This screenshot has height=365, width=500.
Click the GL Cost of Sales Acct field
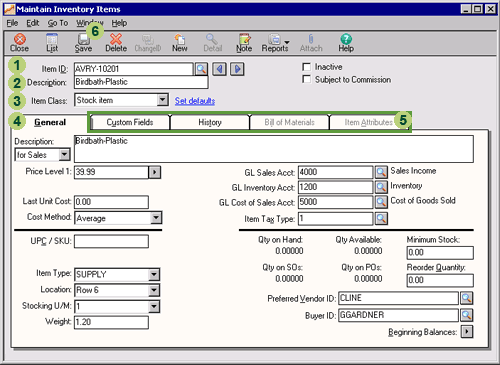[x=335, y=202]
